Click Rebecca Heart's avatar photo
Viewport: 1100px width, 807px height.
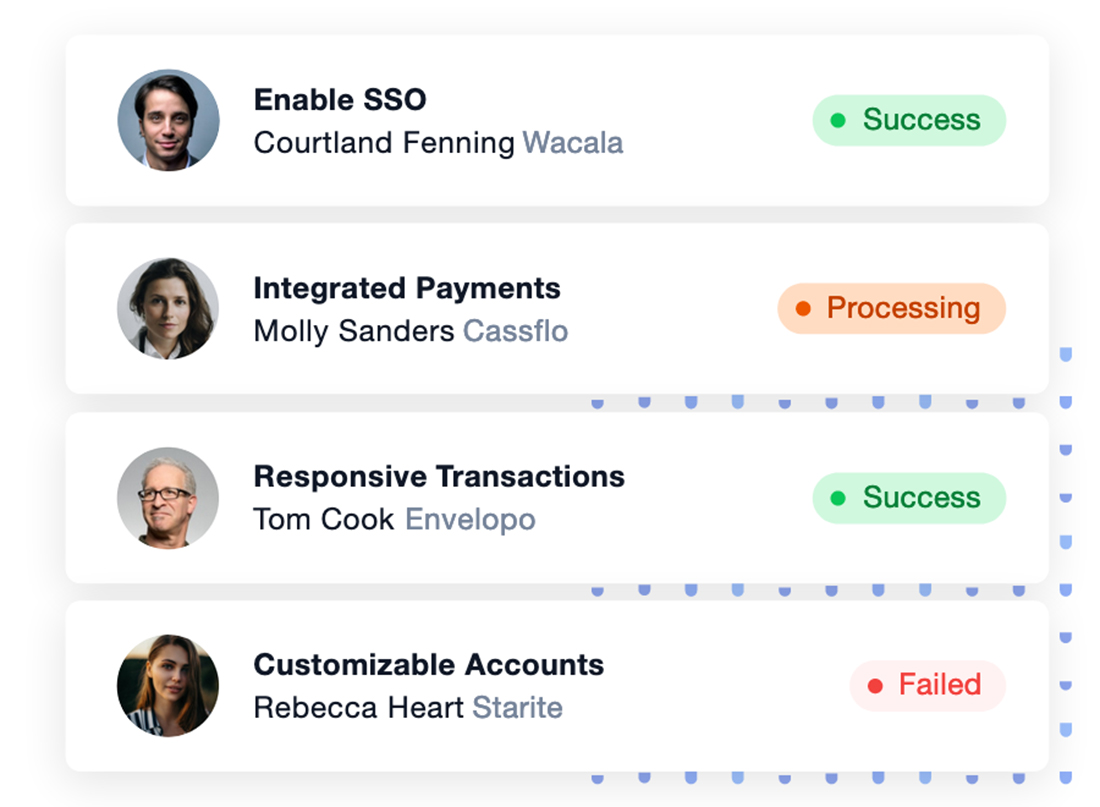pos(168,686)
